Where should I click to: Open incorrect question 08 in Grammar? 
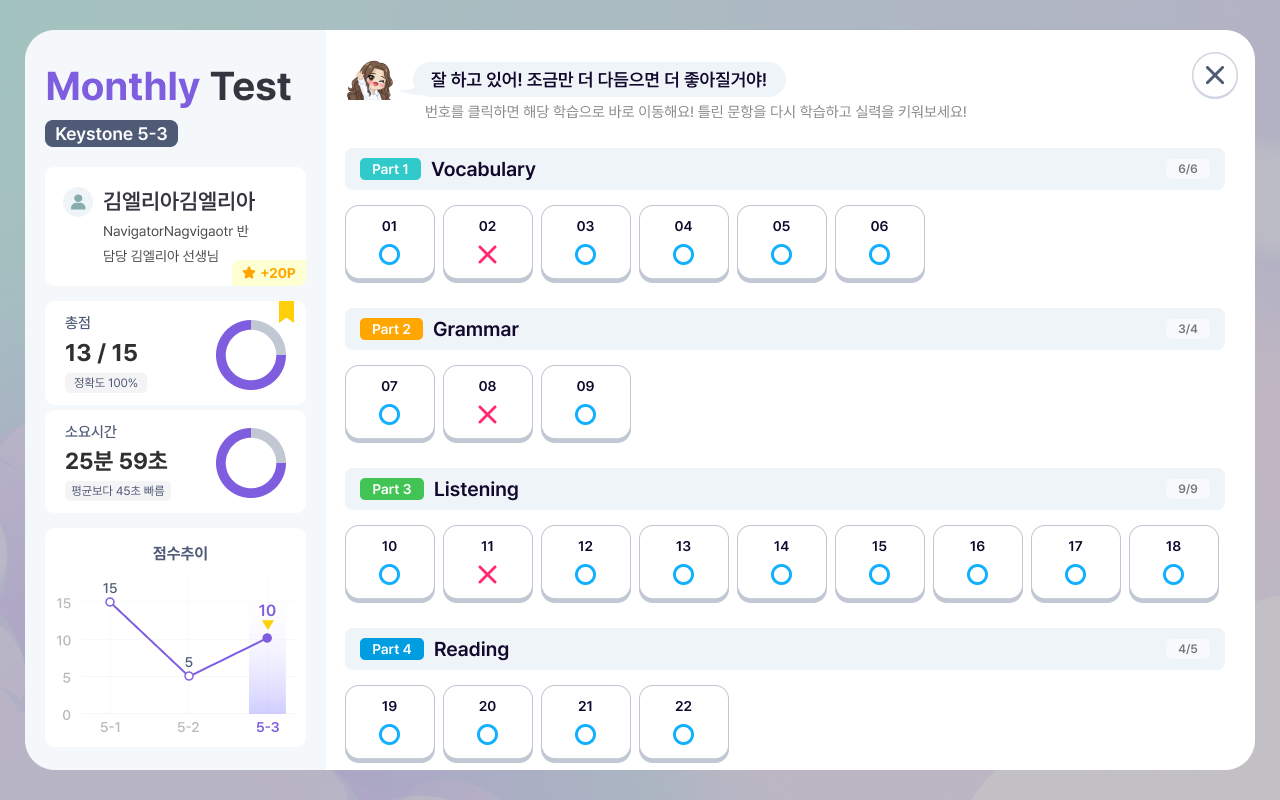(488, 402)
